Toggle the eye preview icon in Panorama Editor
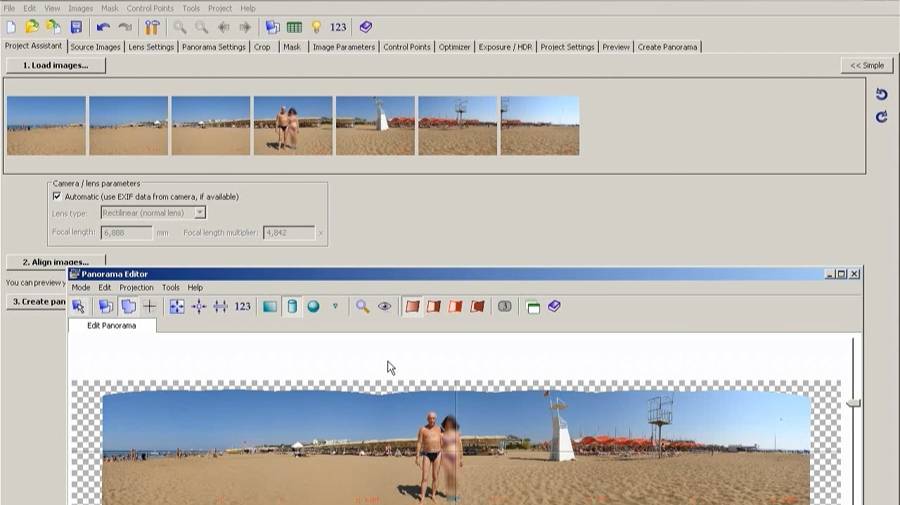900x505 pixels. (x=385, y=306)
